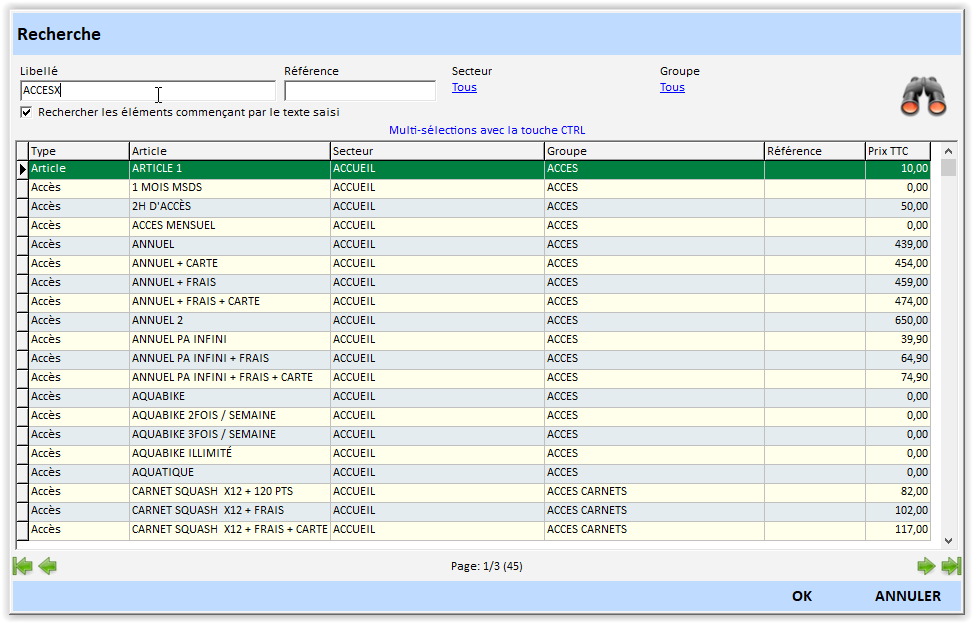Jump to the last results page
973x623 pixels.
[x=951, y=566]
